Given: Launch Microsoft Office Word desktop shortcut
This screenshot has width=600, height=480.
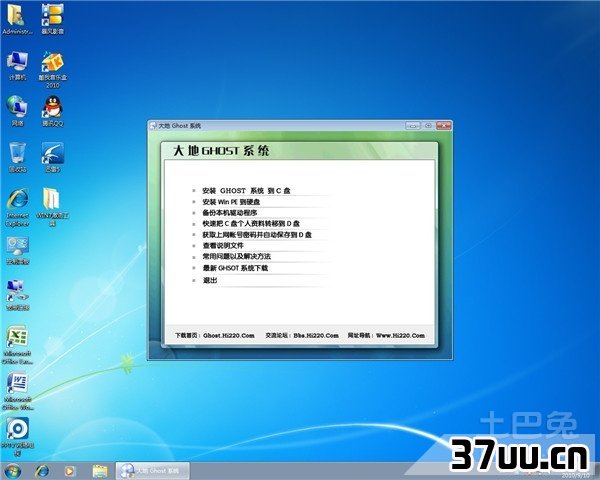Looking at the screenshot, I should pos(17,391).
